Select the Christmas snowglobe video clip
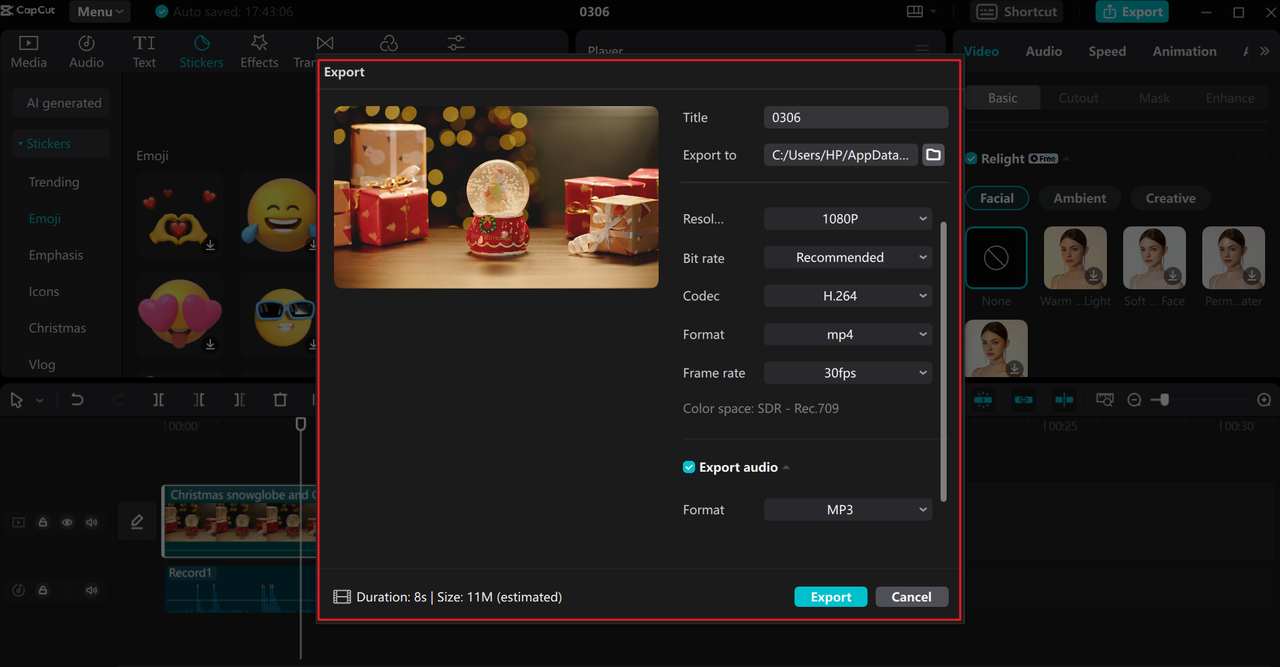This screenshot has width=1280, height=667. click(240, 520)
